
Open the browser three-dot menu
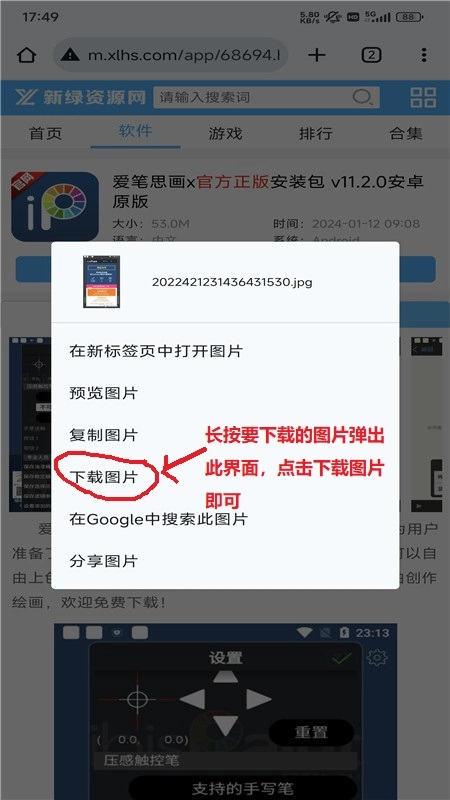[424, 55]
